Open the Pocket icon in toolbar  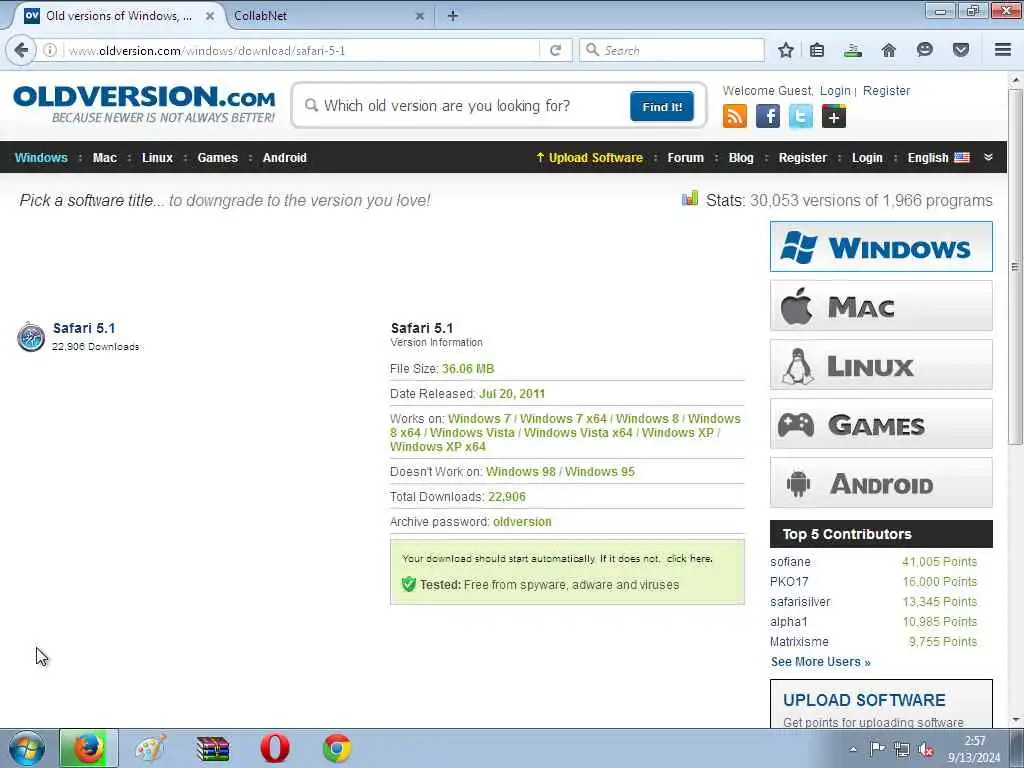pyautogui.click(x=960, y=50)
